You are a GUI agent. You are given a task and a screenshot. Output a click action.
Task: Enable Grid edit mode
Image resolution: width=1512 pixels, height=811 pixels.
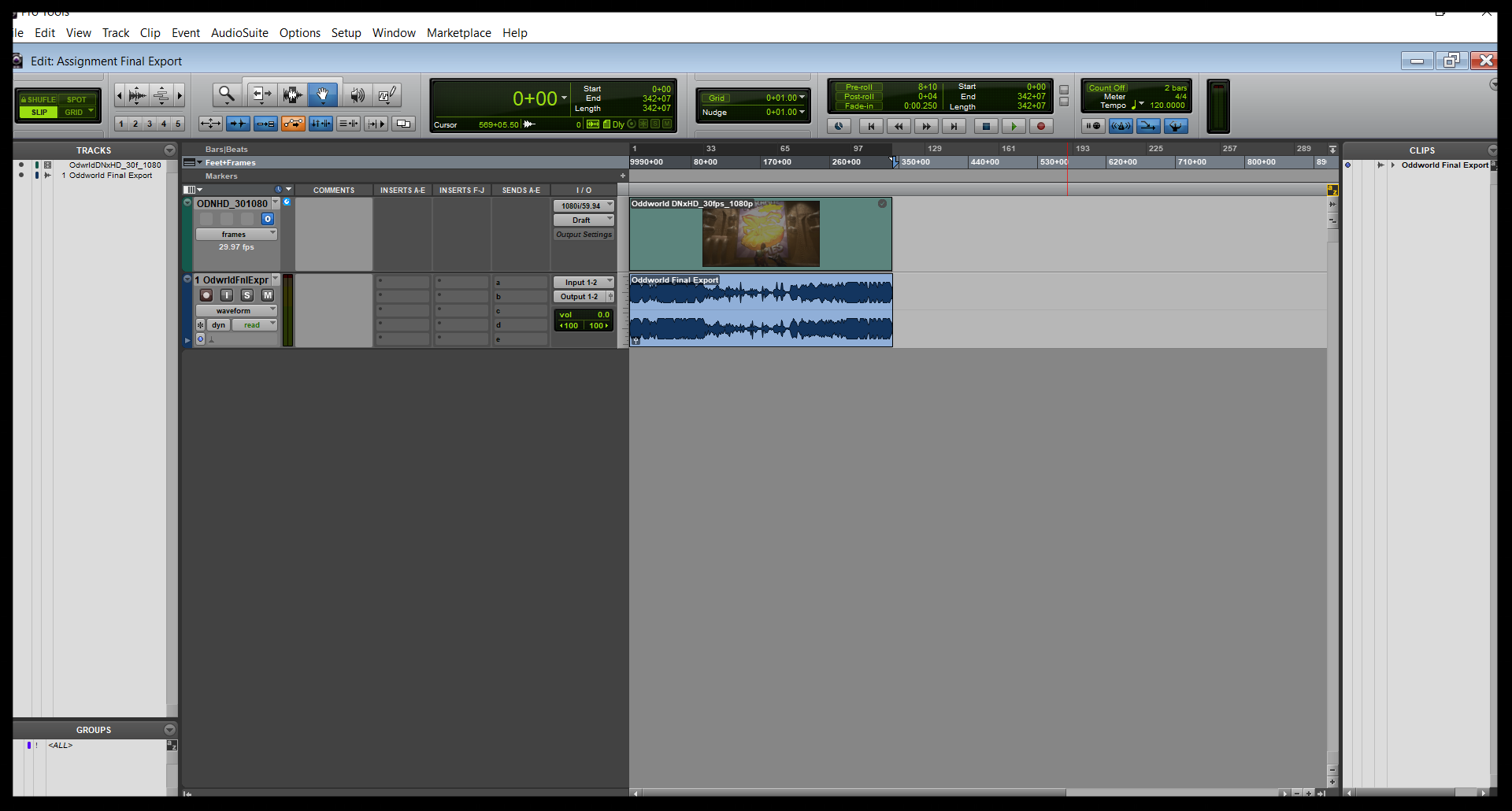point(77,113)
